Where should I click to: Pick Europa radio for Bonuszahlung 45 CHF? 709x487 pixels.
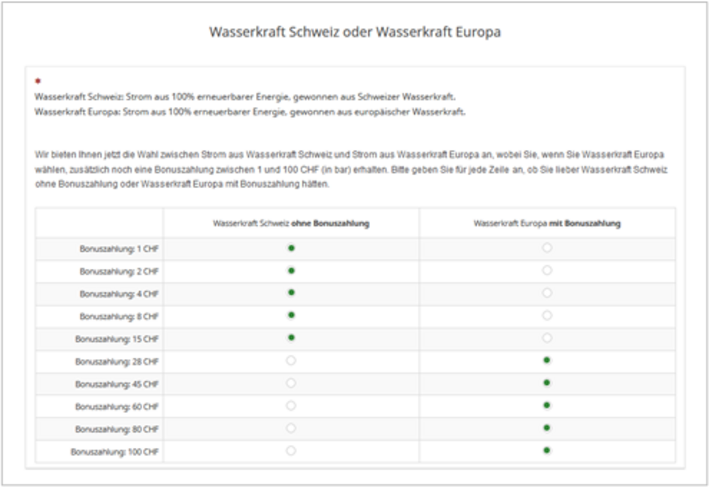547,383
